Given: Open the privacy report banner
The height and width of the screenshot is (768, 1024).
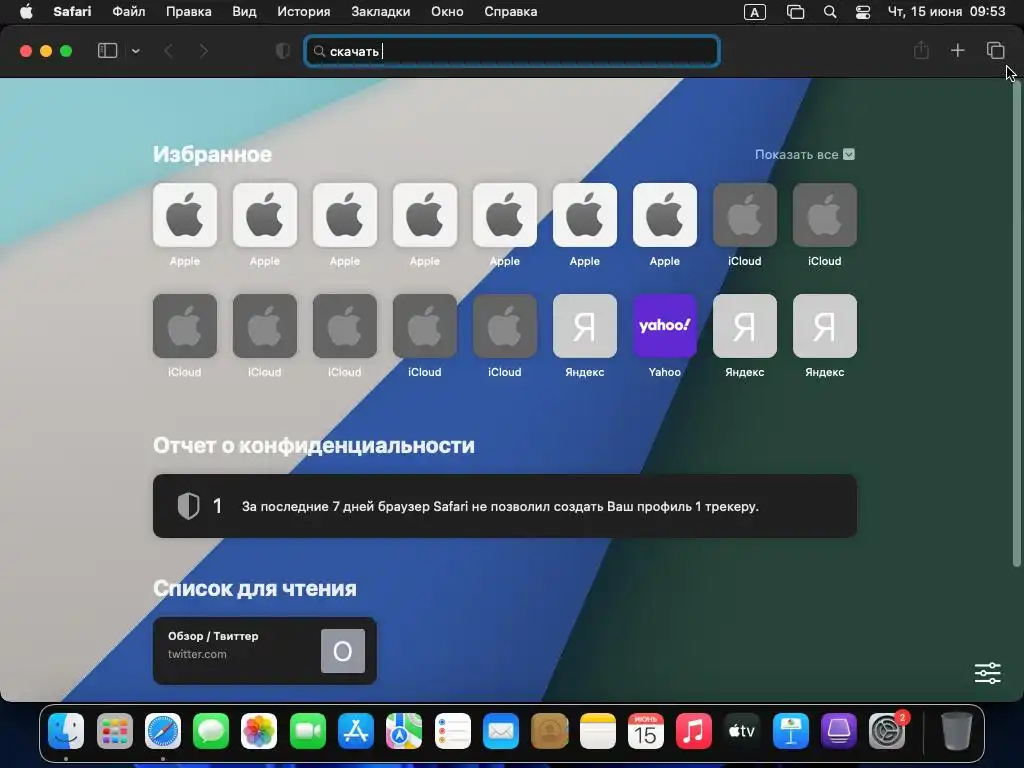Looking at the screenshot, I should click(505, 506).
